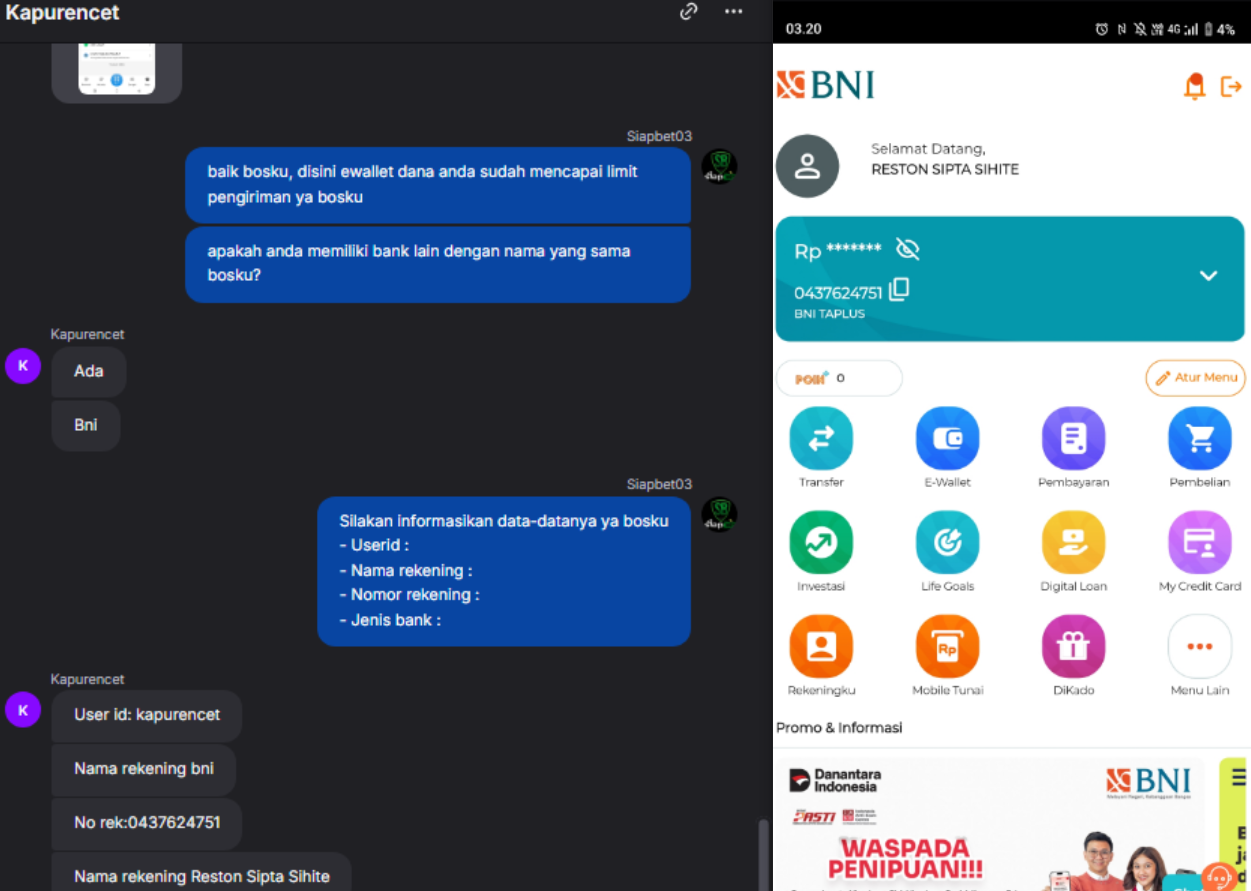Open the Rekeningku icon
1251x891 pixels.
tap(821, 646)
